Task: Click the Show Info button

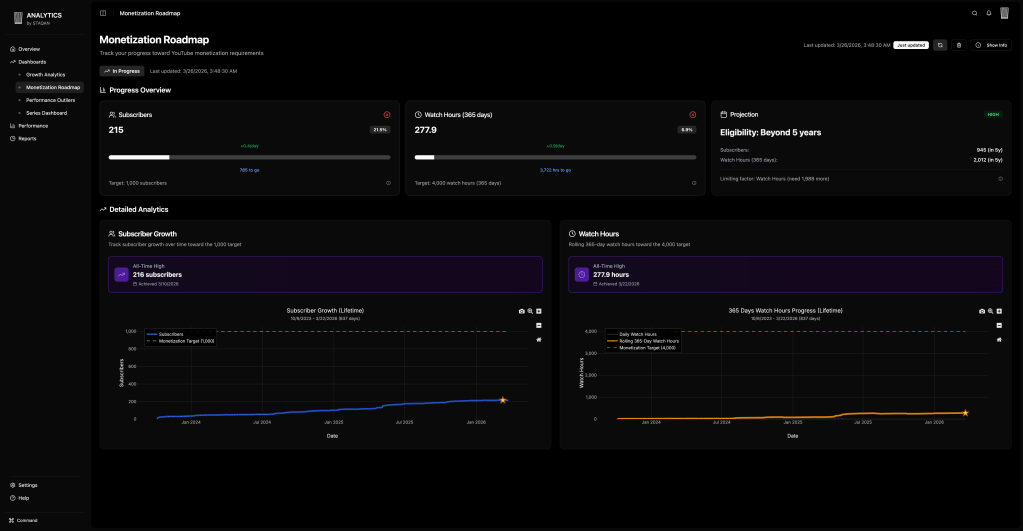Action: [x=991, y=45]
